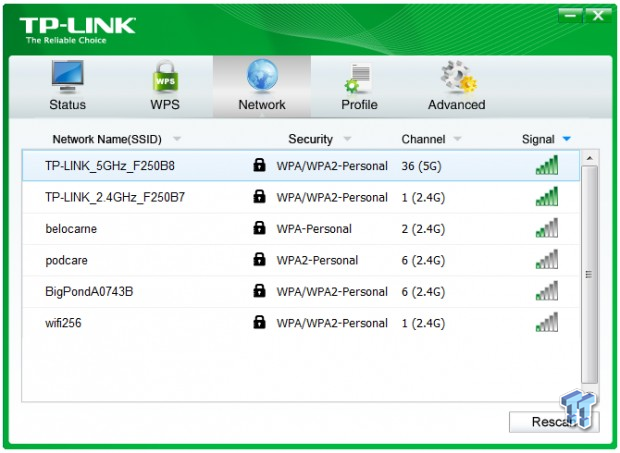Click the Rescan button

click(554, 422)
